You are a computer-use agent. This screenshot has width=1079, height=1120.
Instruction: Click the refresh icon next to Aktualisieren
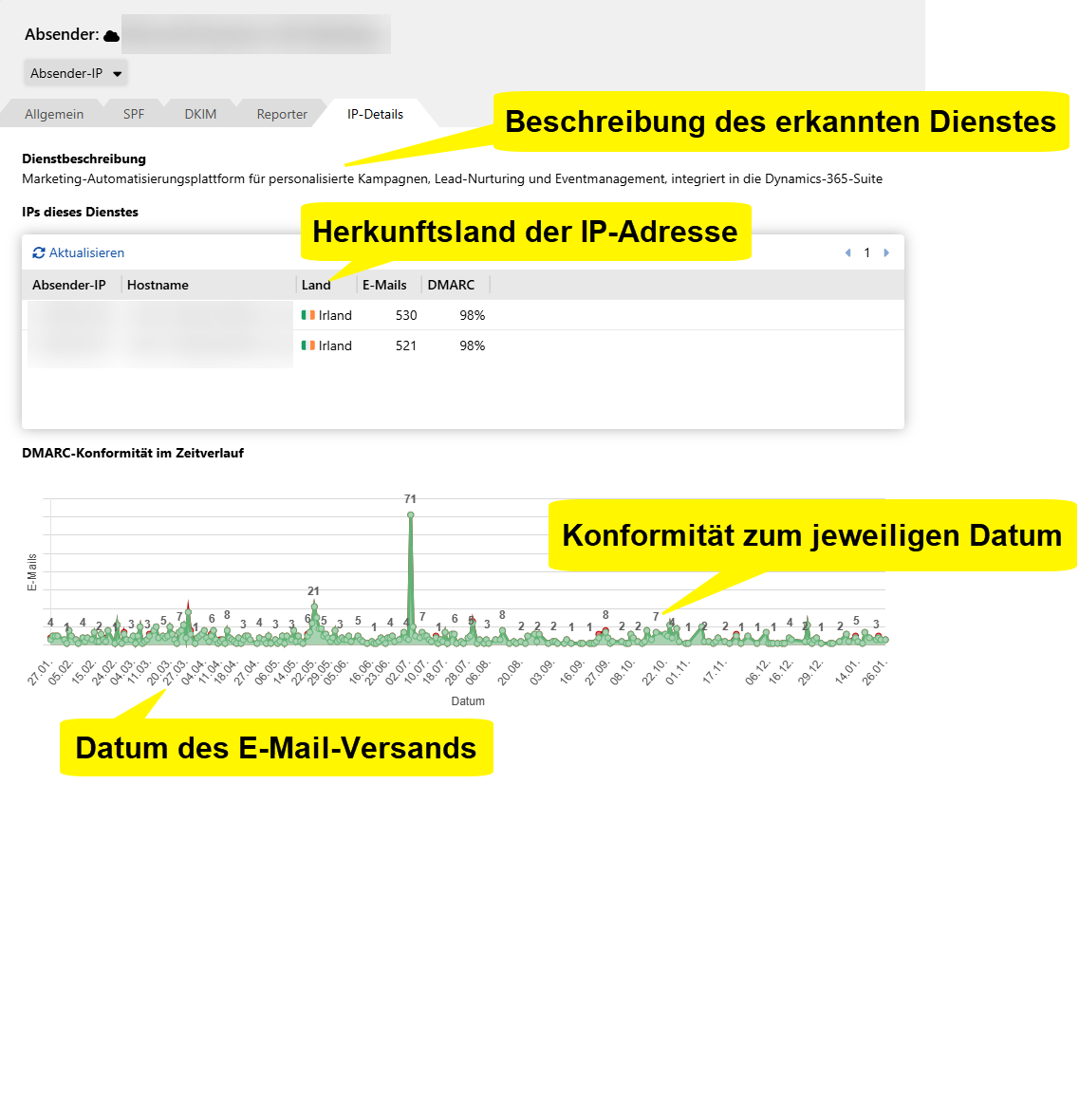click(x=39, y=252)
